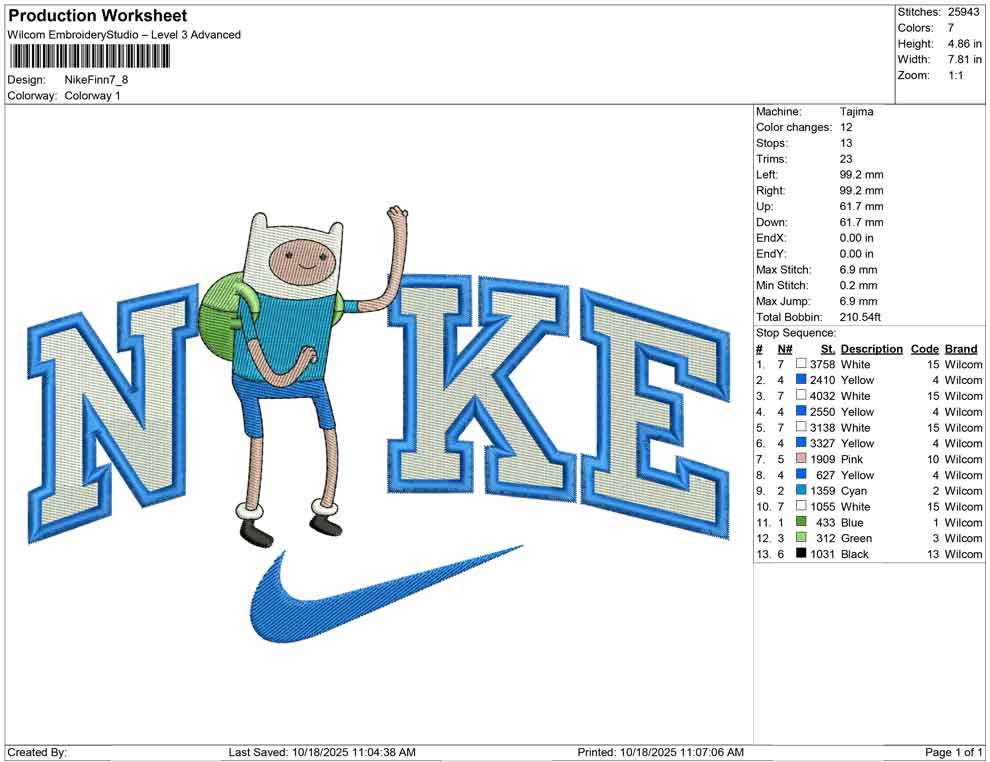The image size is (990, 762).
Task: Click the blue swatch beside 2410 stitches
Action: (801, 379)
